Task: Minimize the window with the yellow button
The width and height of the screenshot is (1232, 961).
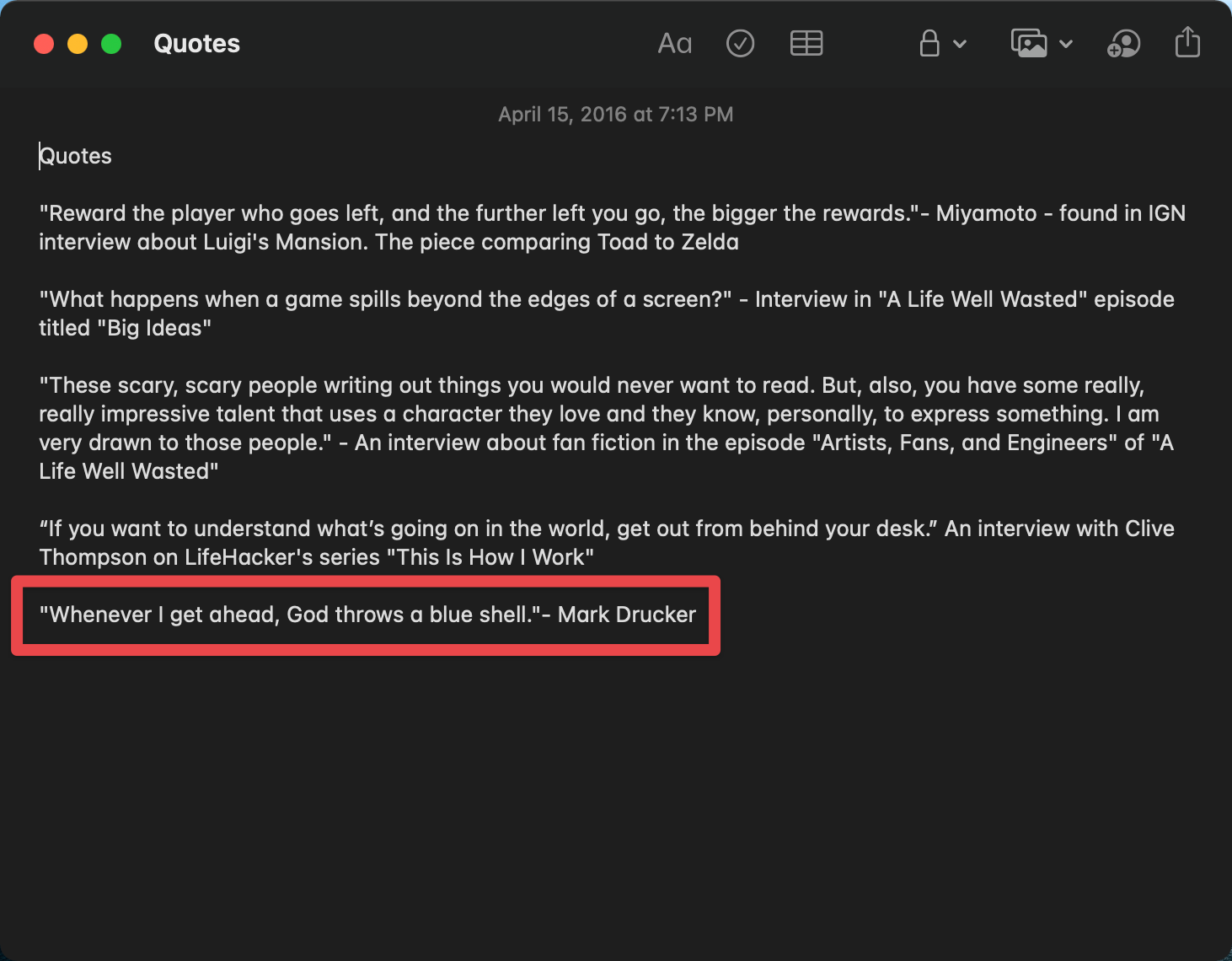Action: tap(78, 44)
